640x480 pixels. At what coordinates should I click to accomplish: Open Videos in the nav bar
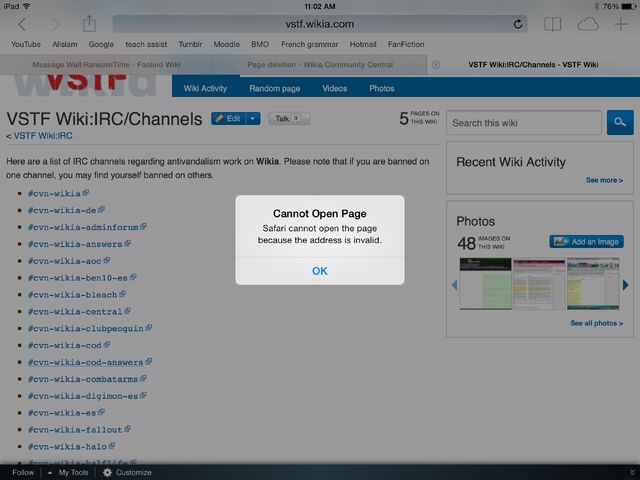tap(335, 88)
